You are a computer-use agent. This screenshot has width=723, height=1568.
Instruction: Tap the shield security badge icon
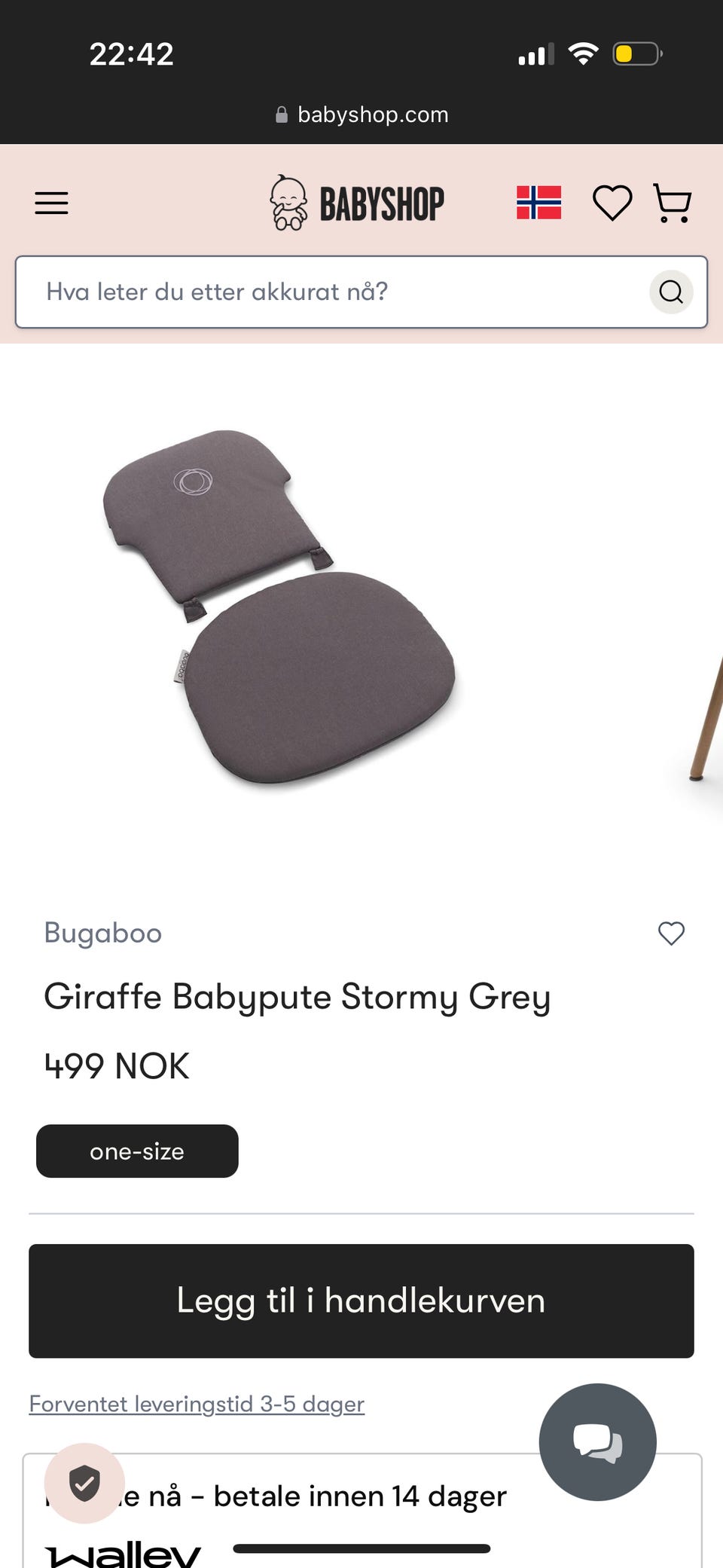[x=84, y=1483]
